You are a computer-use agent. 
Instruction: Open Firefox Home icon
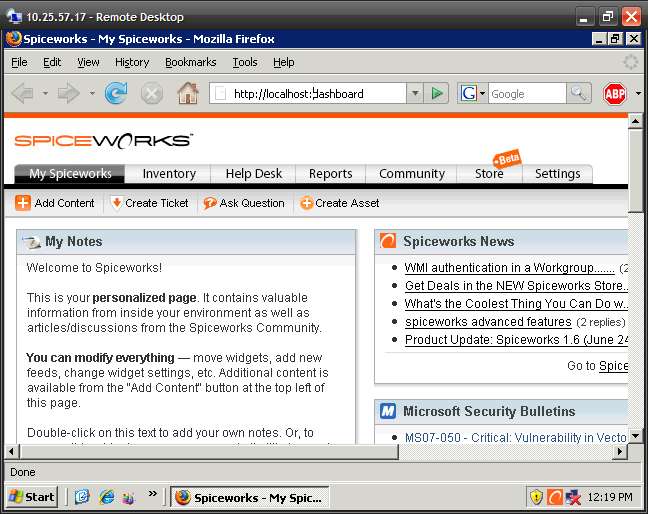click(x=188, y=93)
